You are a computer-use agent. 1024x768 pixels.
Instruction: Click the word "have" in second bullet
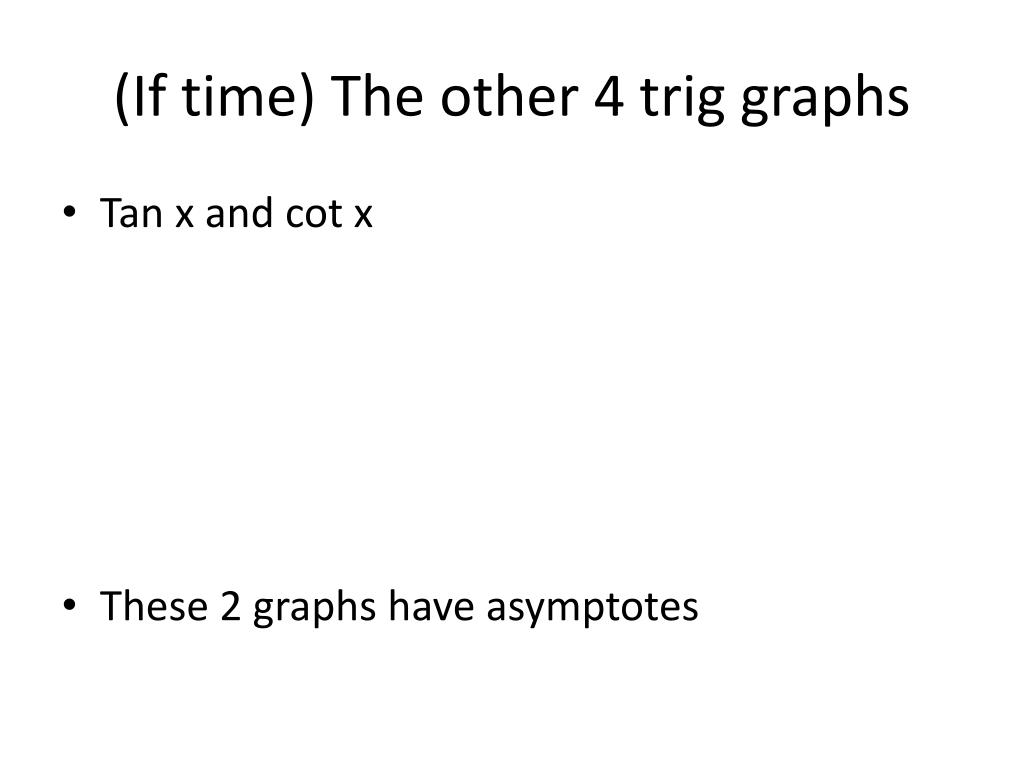pyautogui.click(x=431, y=605)
